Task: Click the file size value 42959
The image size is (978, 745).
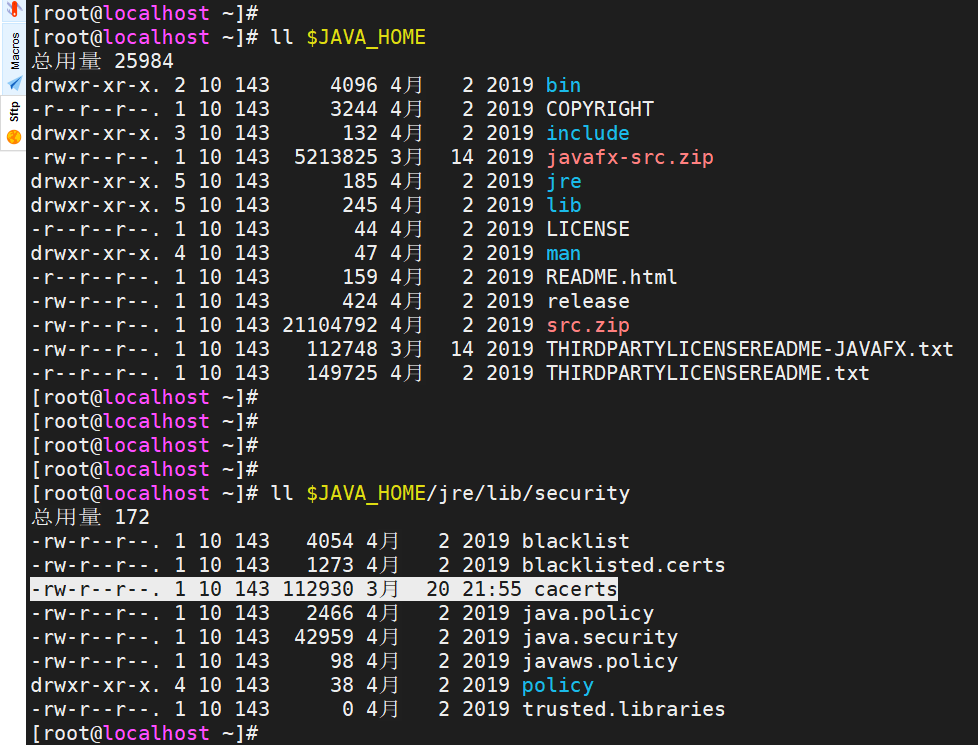Action: point(324,637)
